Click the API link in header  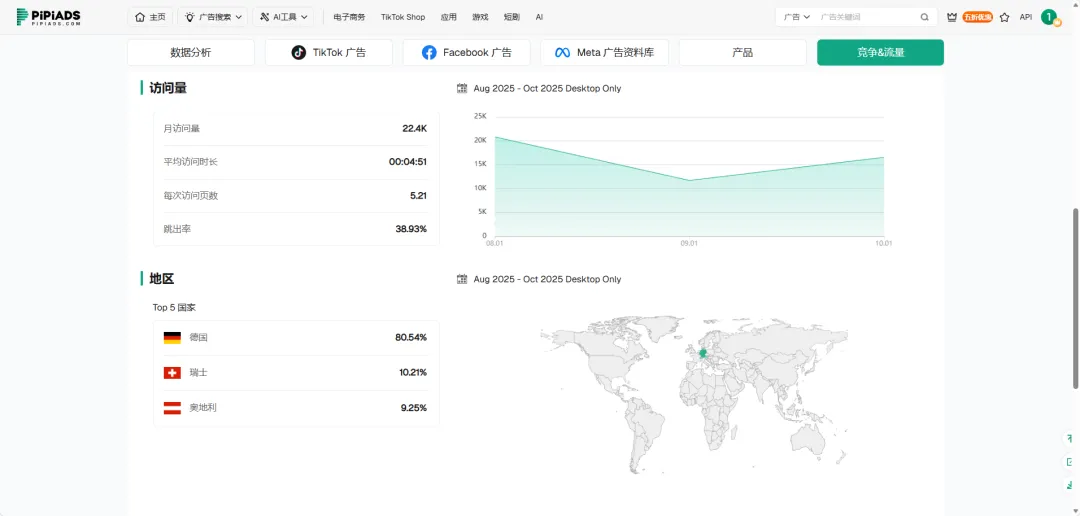1025,17
